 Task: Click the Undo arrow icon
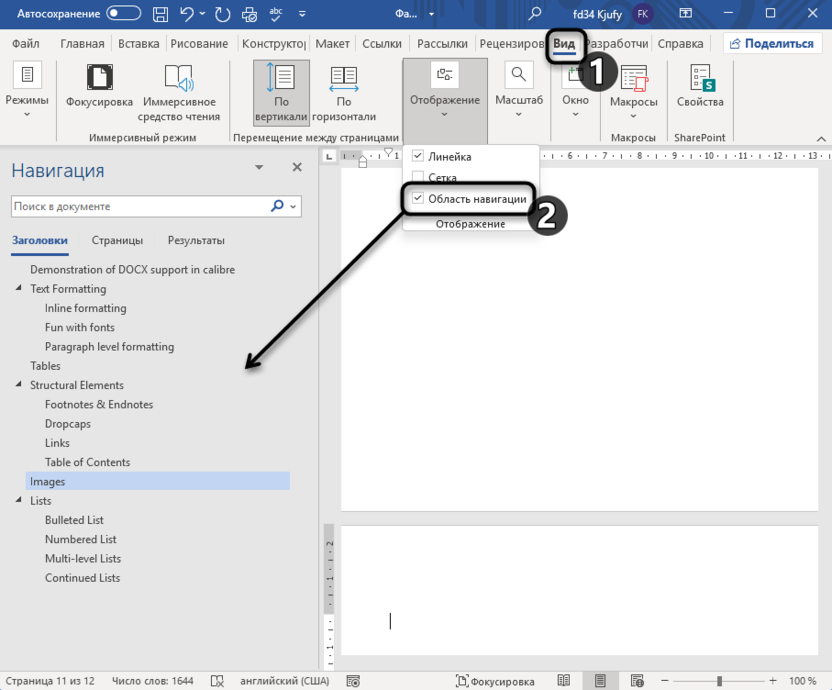pyautogui.click(x=186, y=13)
